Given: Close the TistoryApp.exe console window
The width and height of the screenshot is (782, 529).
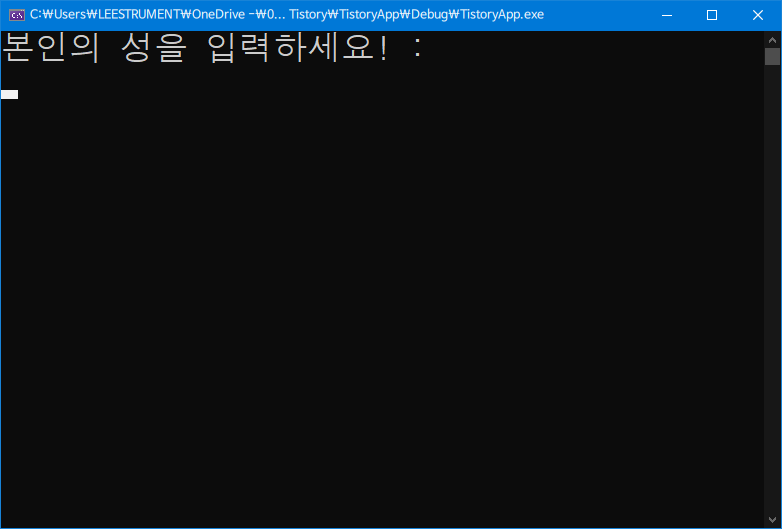Looking at the screenshot, I should point(758,15).
